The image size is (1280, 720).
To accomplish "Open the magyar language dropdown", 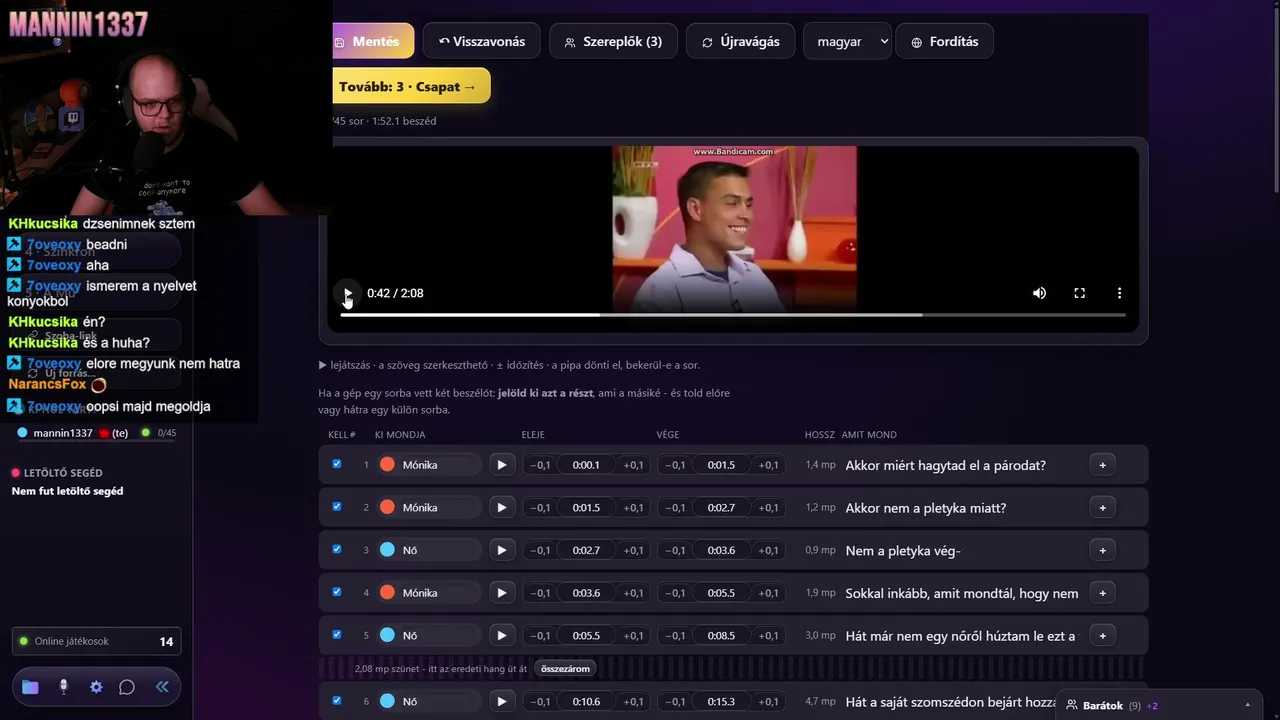I will [x=848, y=41].
